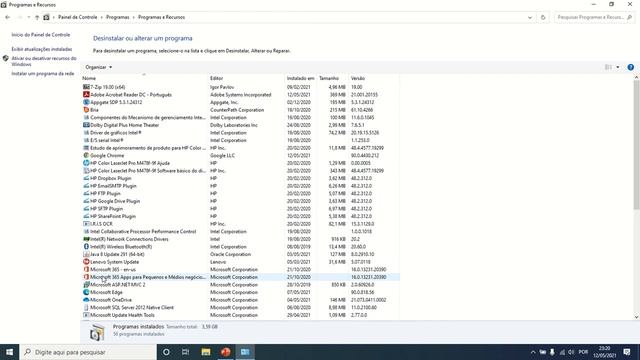Select the Microsoft ASP.NET MVC 2 entry
This screenshot has width=640, height=360.
118,284
